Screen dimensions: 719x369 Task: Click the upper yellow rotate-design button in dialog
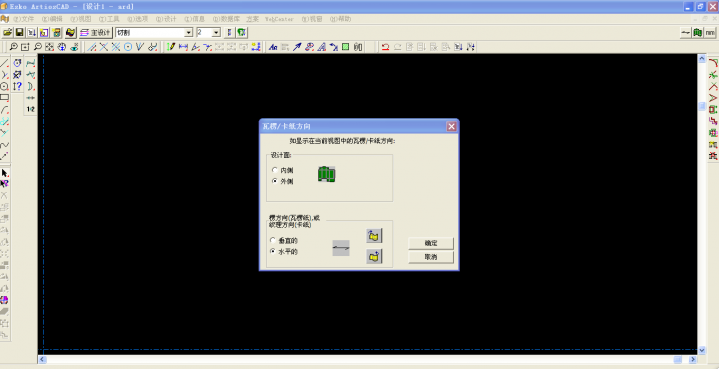coord(375,236)
